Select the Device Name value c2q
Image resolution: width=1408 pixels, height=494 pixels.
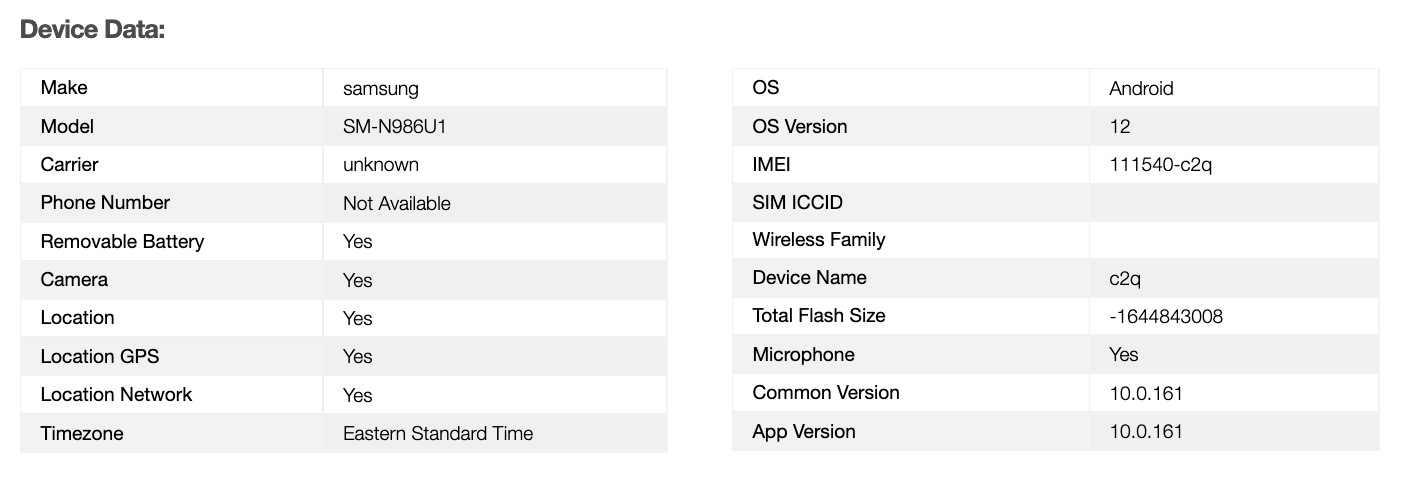(1125, 278)
